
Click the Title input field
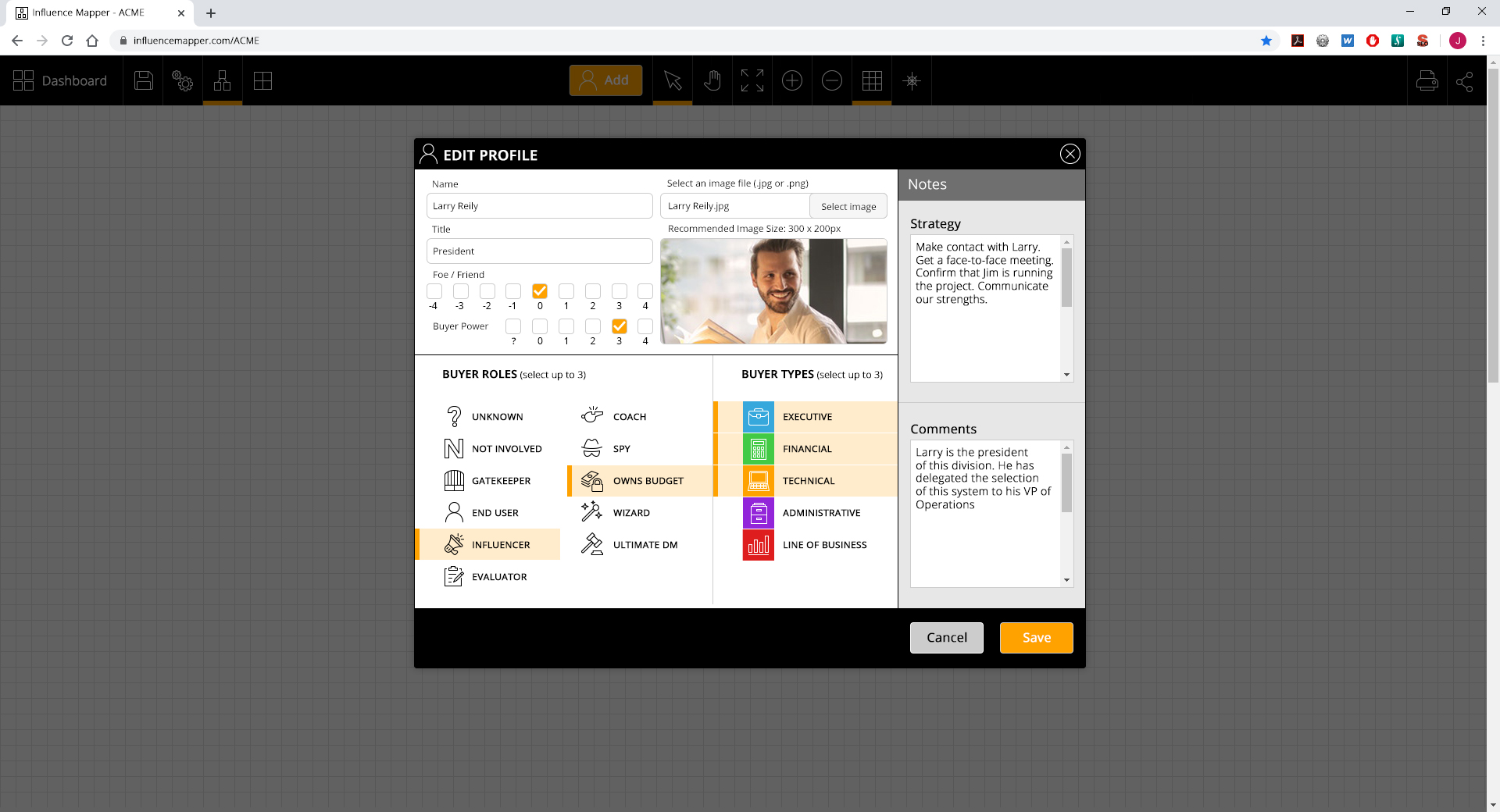point(539,251)
